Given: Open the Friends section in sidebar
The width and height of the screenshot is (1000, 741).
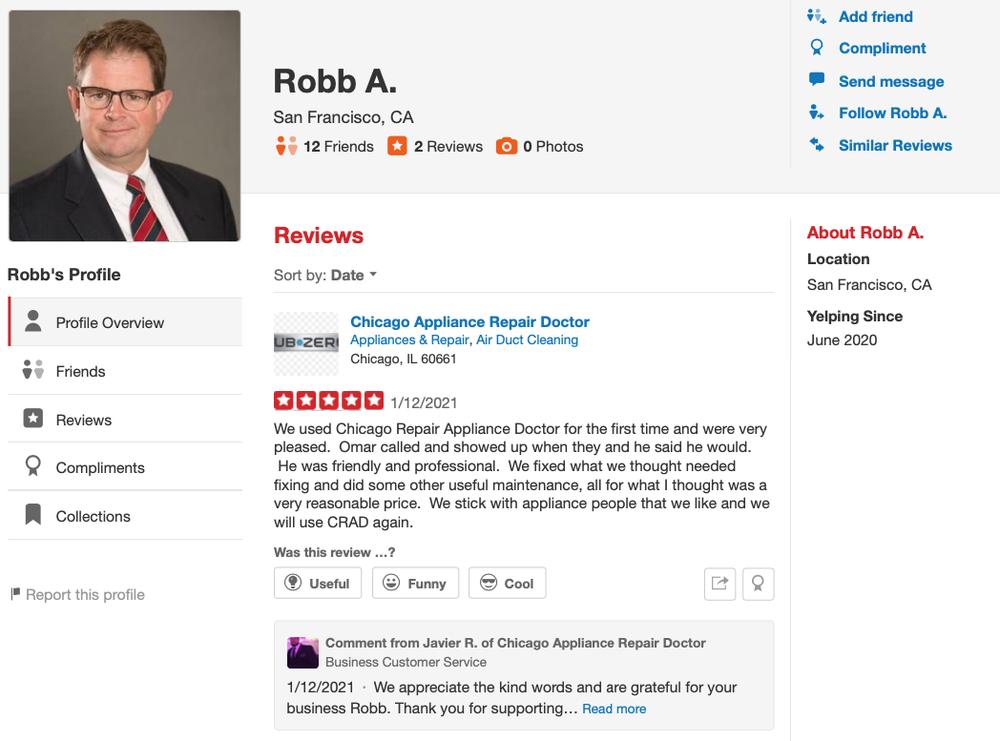Looking at the screenshot, I should pyautogui.click(x=81, y=371).
